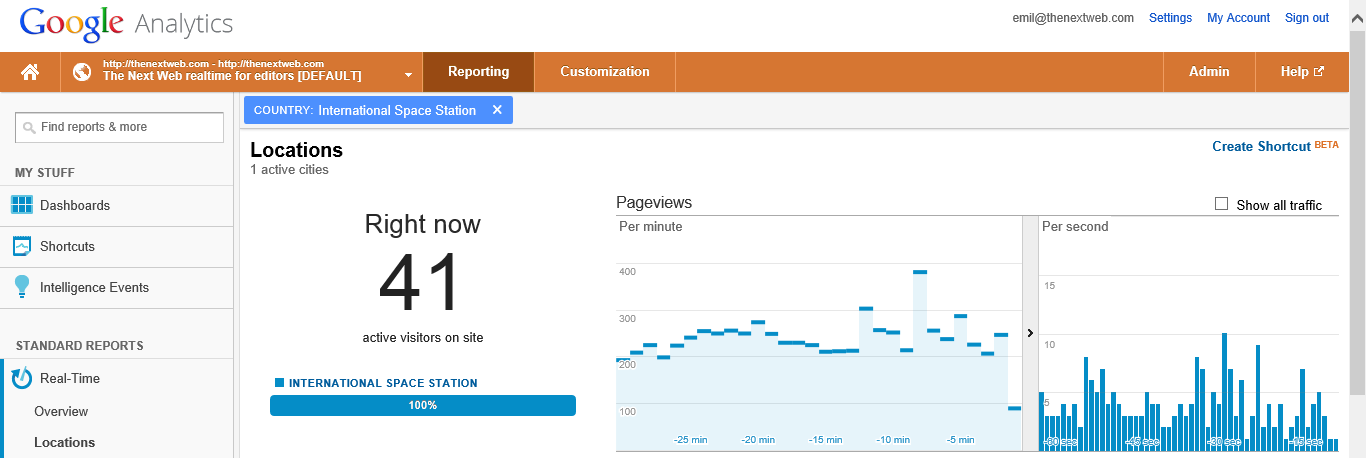
Task: Click the Home icon in orange bar
Action: tap(30, 72)
